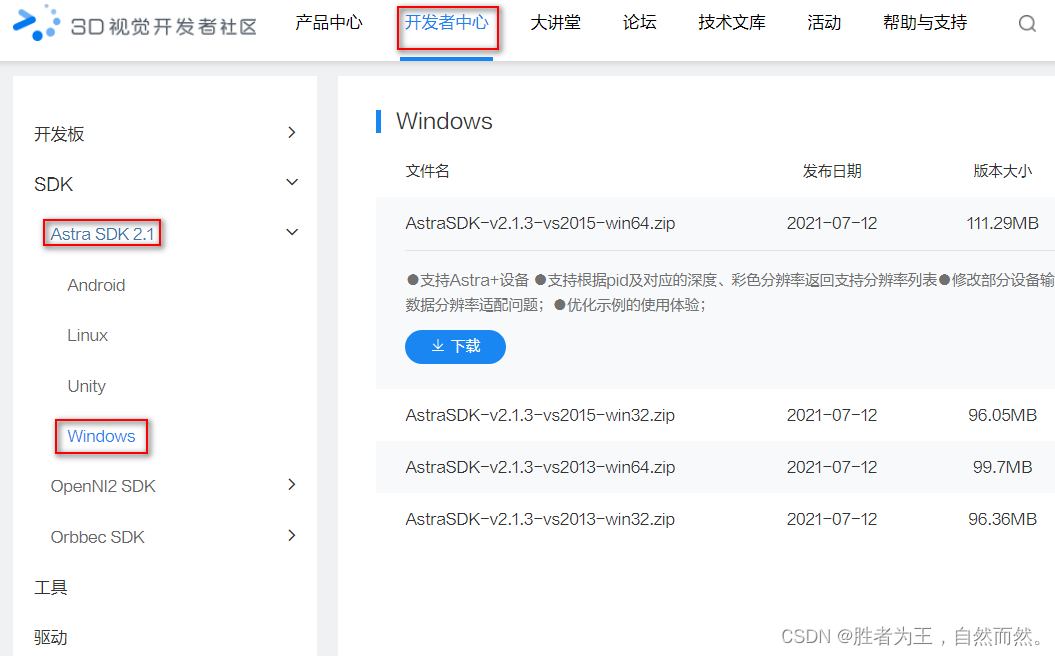
Task: Click the date in the vs2015-win64 row
Action: [x=832, y=223]
